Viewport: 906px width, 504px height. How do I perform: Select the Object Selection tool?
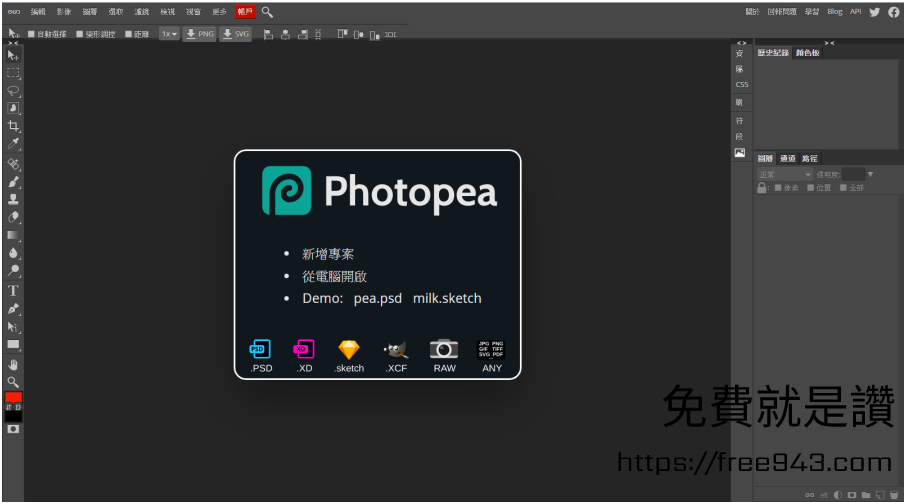tap(13, 109)
